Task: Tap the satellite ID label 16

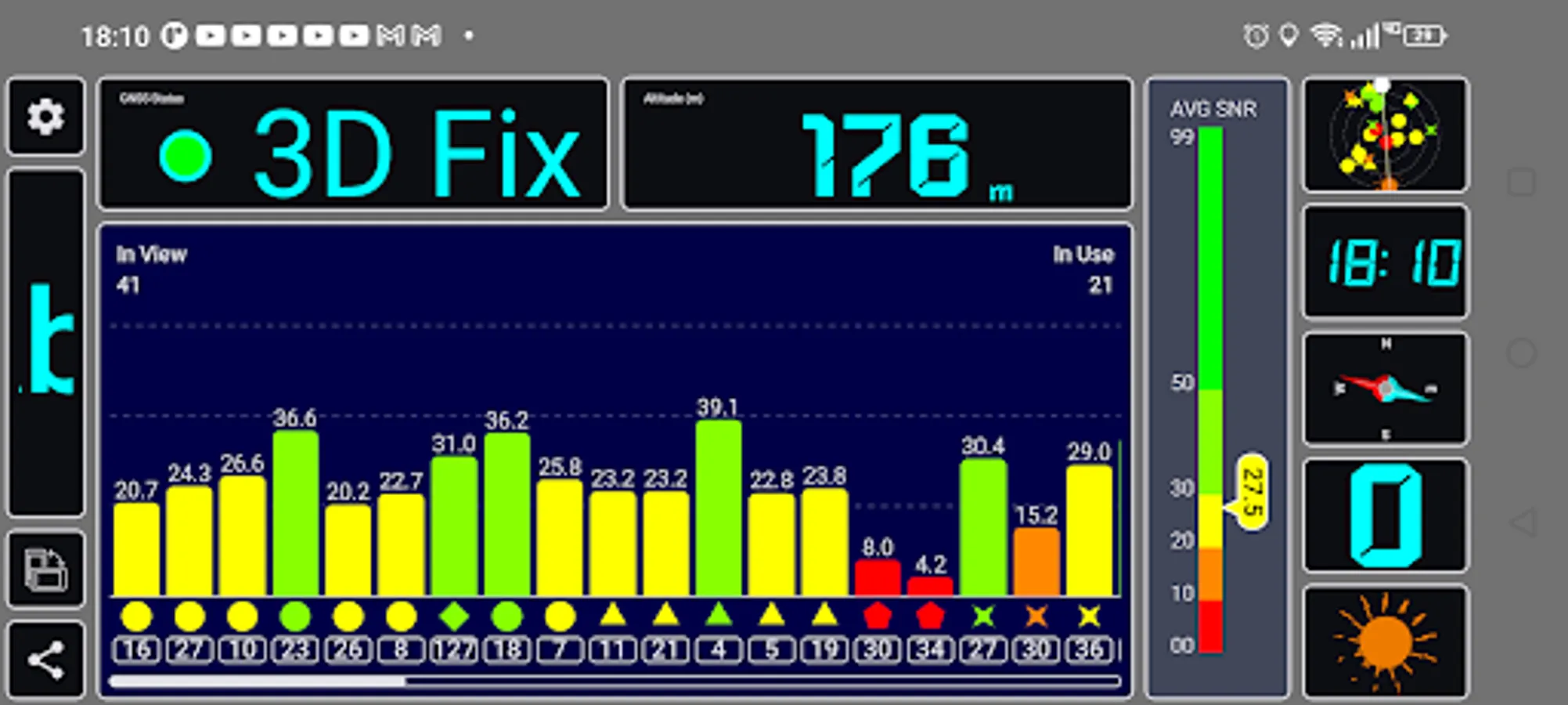Action: pyautogui.click(x=137, y=650)
